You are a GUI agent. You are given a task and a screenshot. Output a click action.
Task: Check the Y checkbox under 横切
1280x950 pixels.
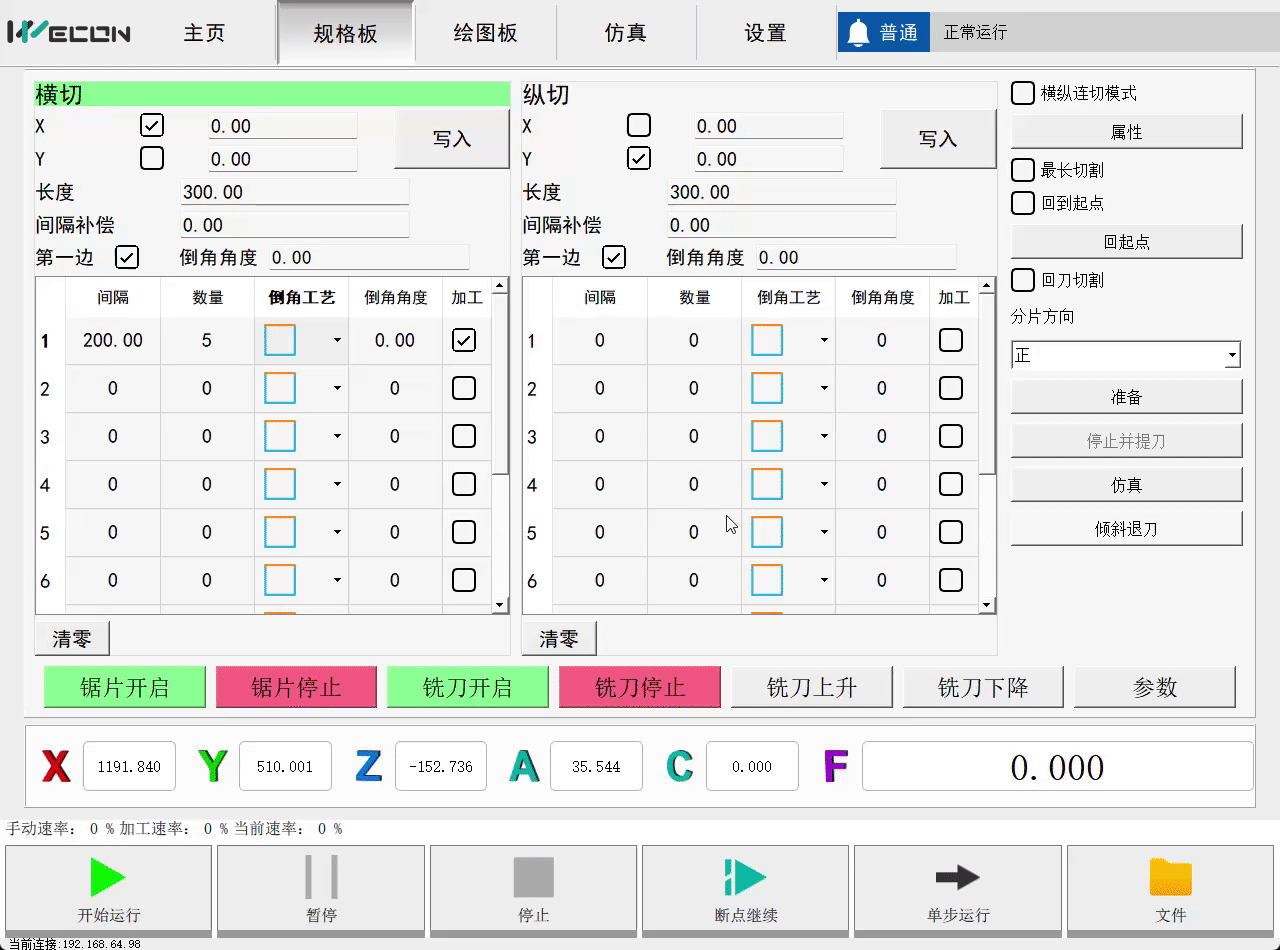[152, 158]
